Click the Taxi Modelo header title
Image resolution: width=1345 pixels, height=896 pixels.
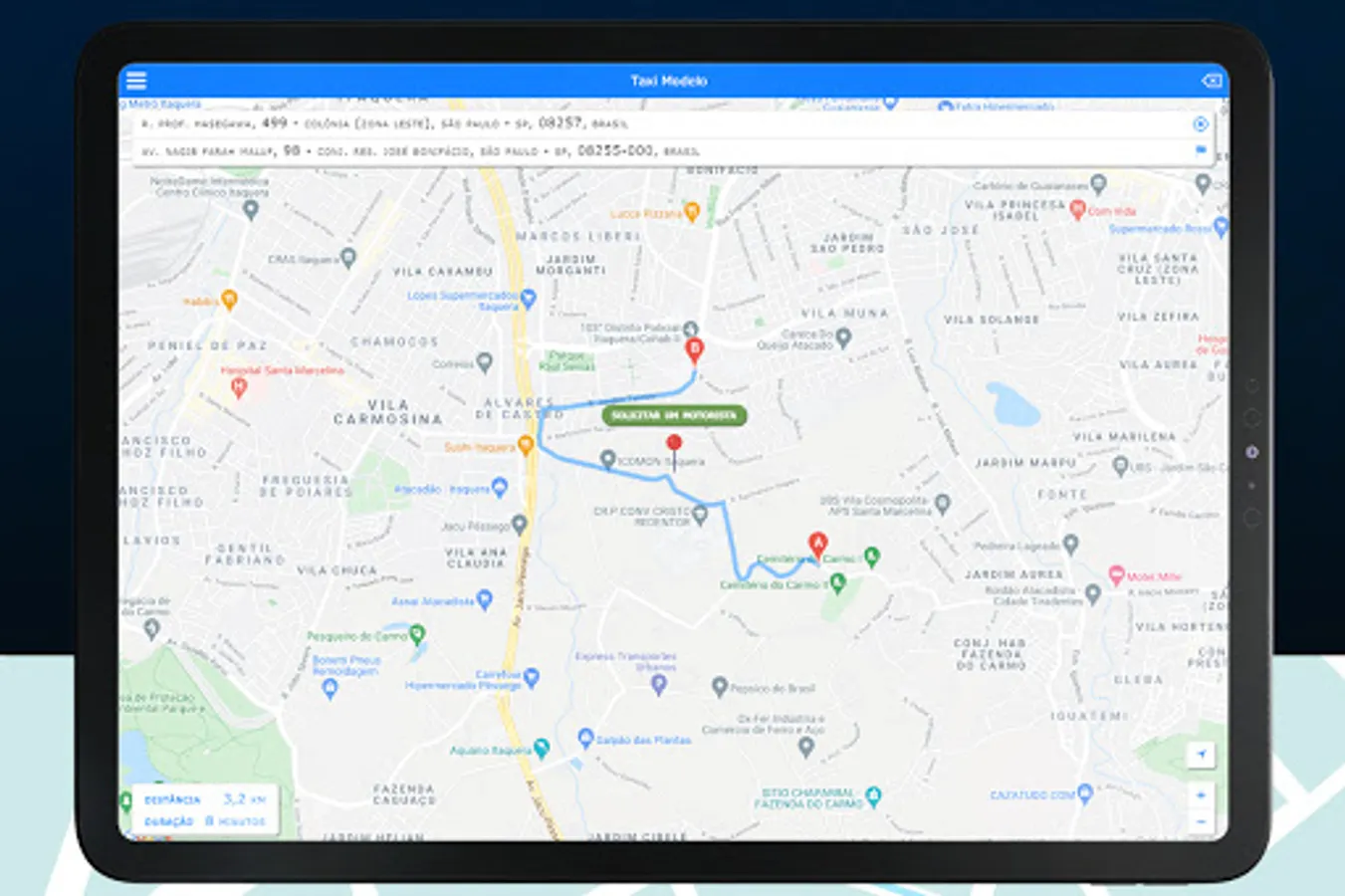[669, 81]
